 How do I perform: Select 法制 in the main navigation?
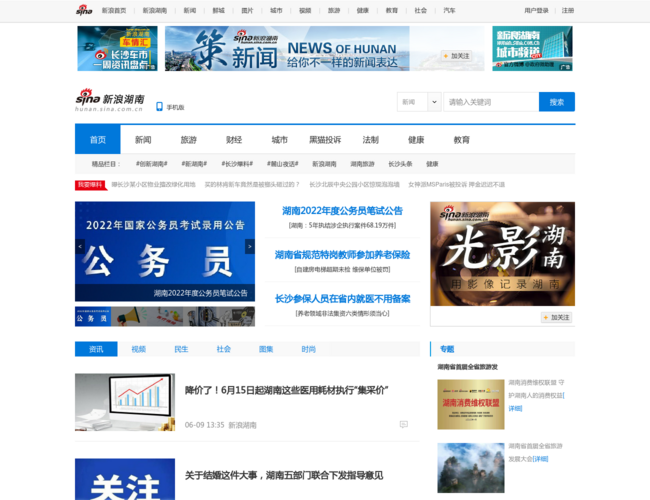point(371,140)
